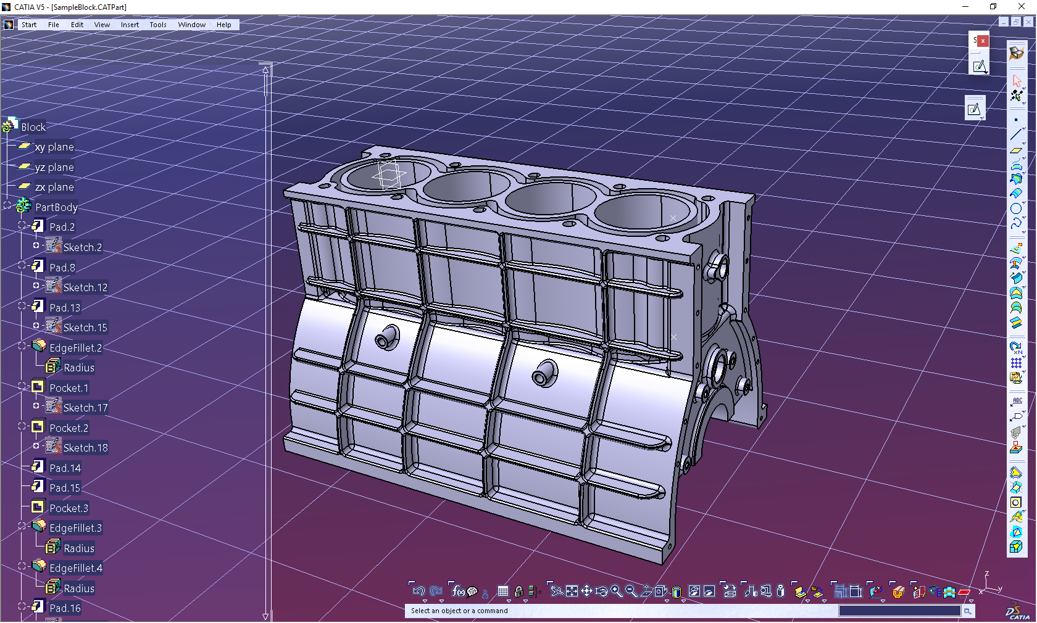Image resolution: width=1037 pixels, height=623 pixels.
Task: Click the Undo icon in bottom toolbar
Action: [x=418, y=592]
